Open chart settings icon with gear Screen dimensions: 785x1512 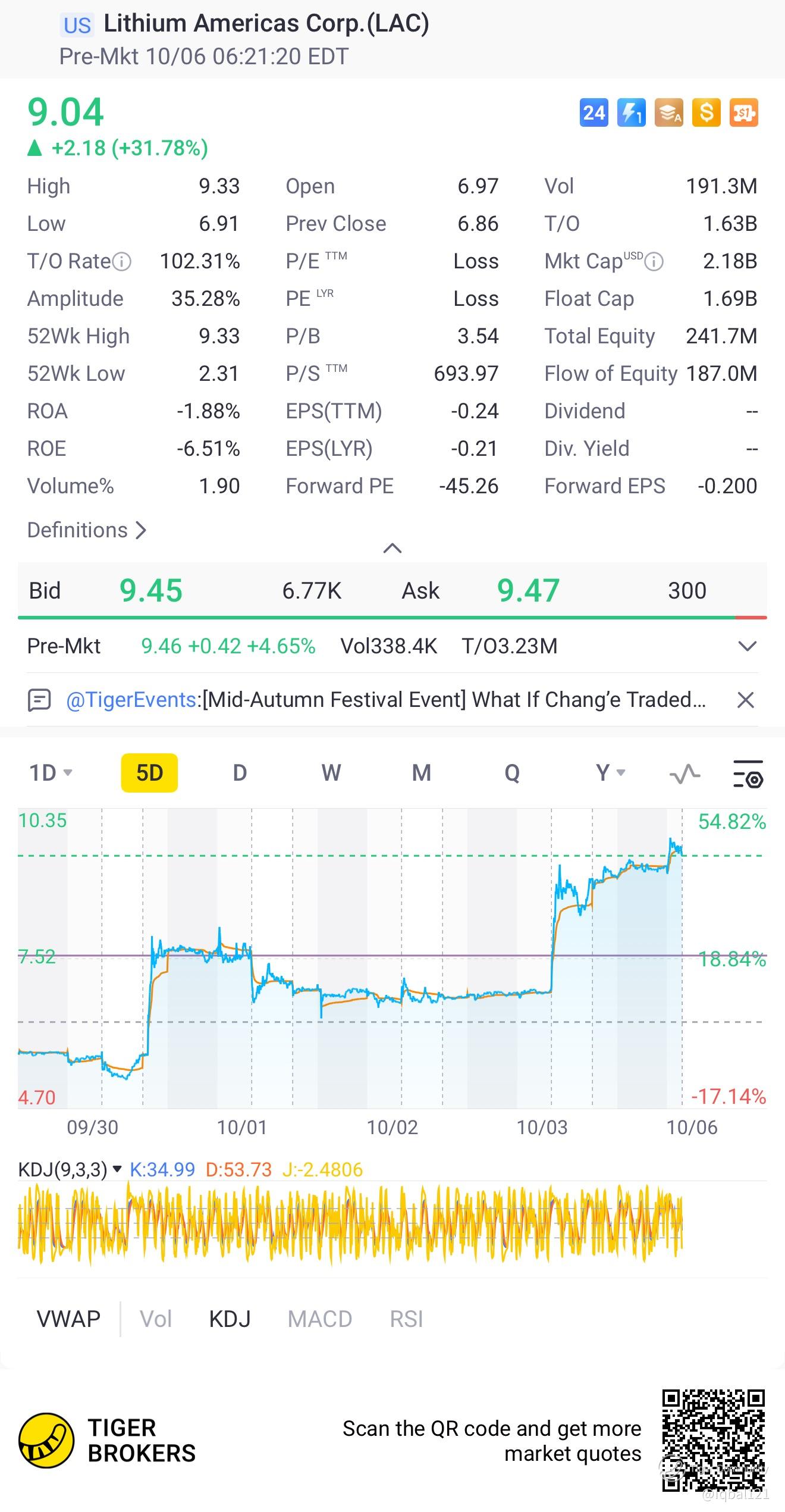click(748, 774)
